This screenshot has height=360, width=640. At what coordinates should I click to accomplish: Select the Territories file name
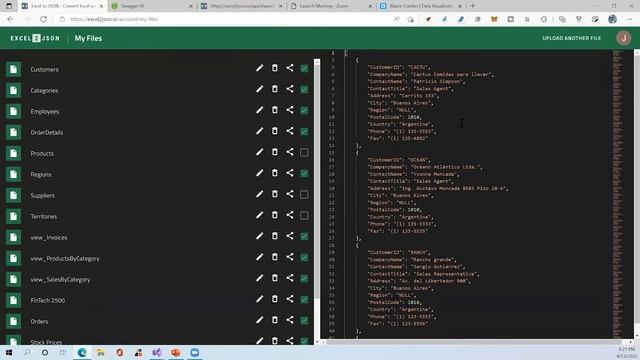point(44,217)
